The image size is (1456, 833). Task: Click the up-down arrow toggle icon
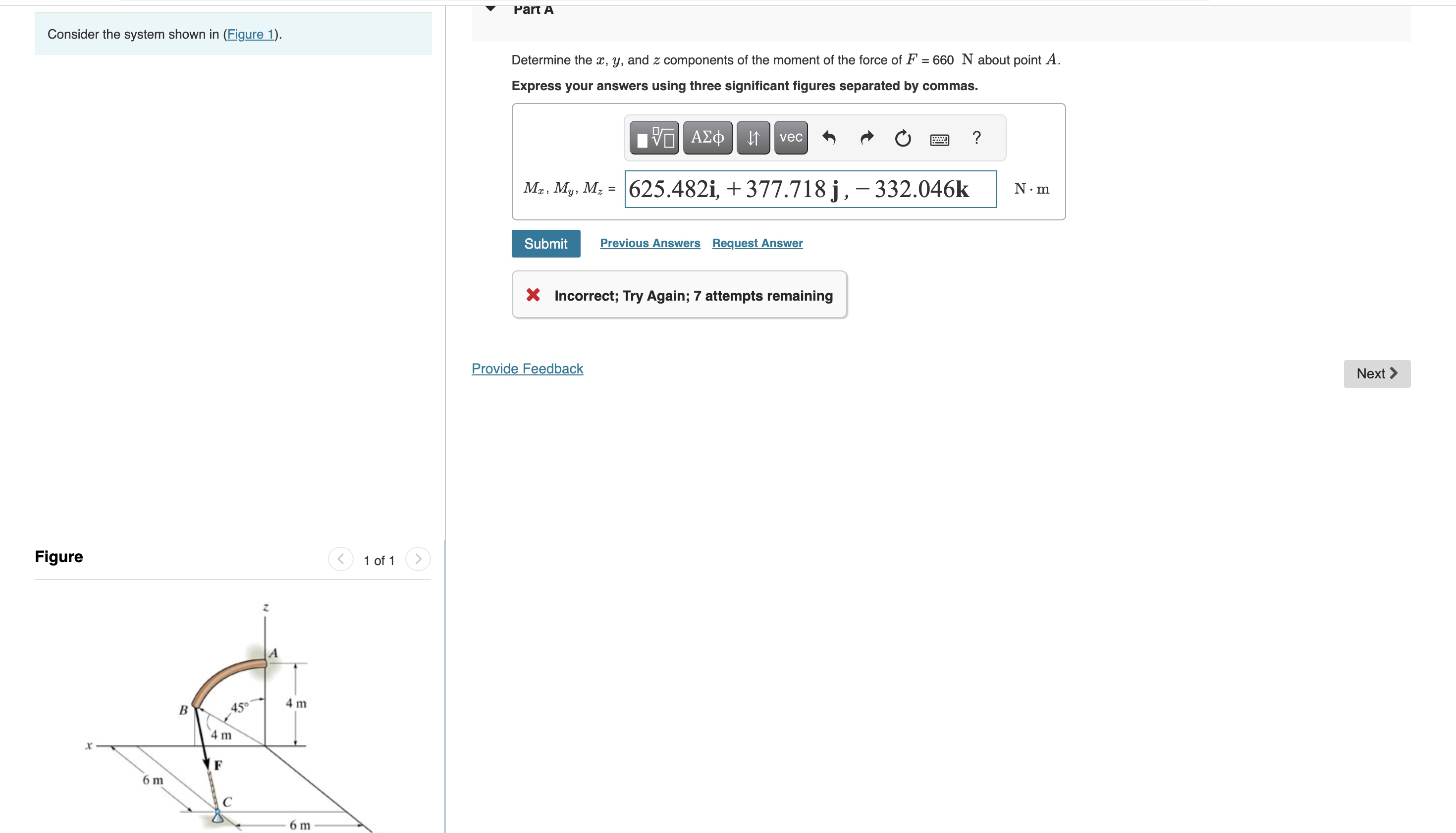[752, 138]
